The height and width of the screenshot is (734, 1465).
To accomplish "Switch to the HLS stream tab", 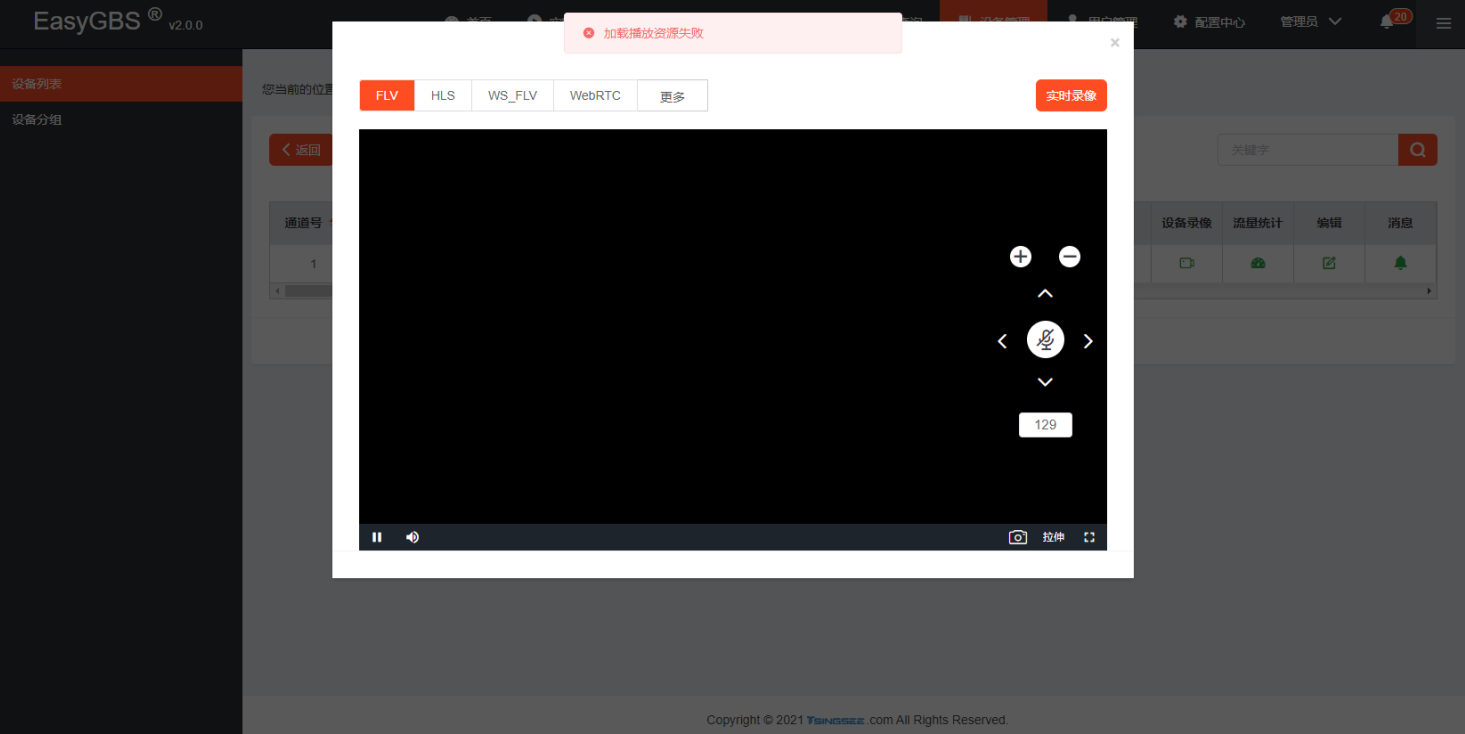I will pyautogui.click(x=443, y=96).
